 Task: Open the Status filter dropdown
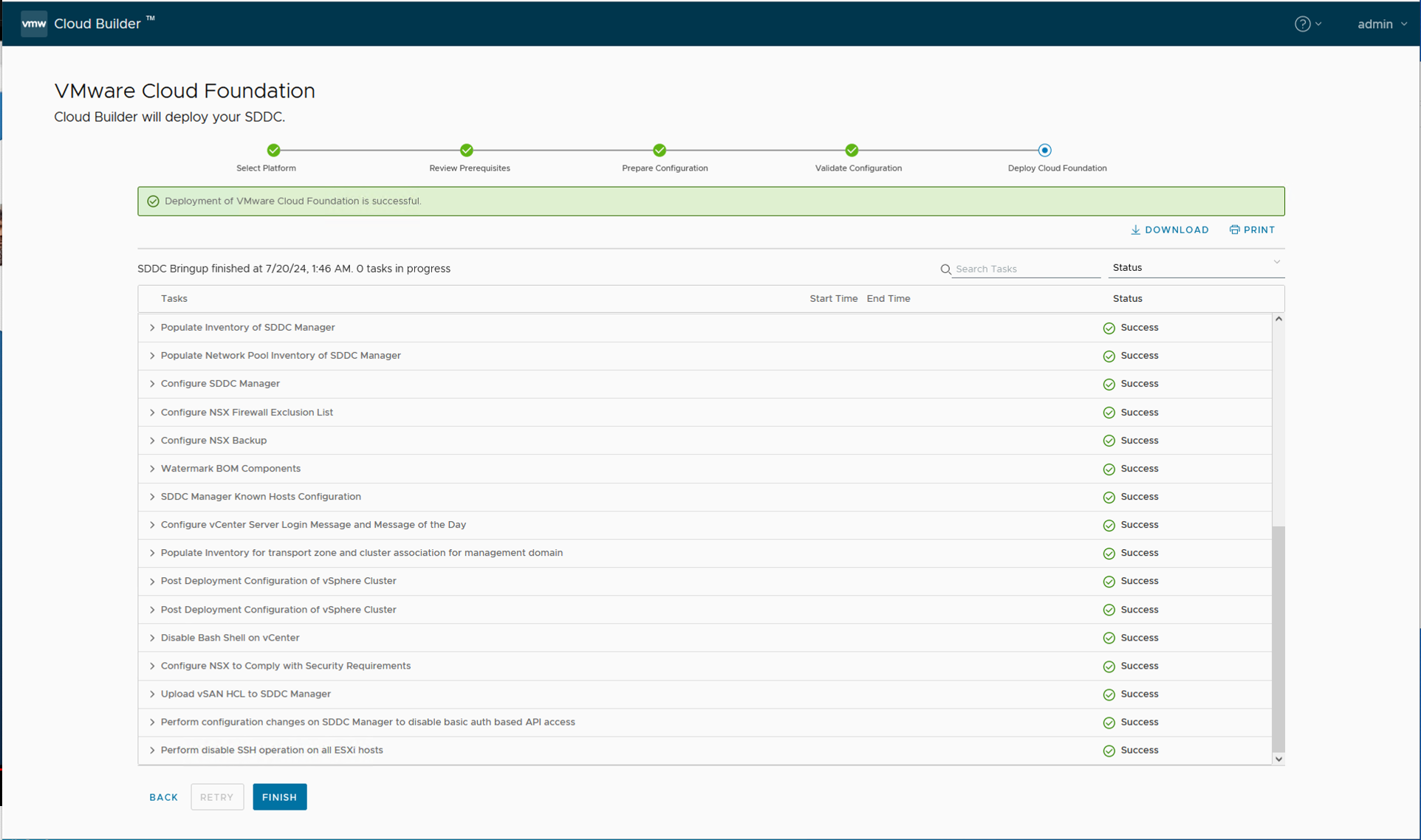tap(1196, 268)
